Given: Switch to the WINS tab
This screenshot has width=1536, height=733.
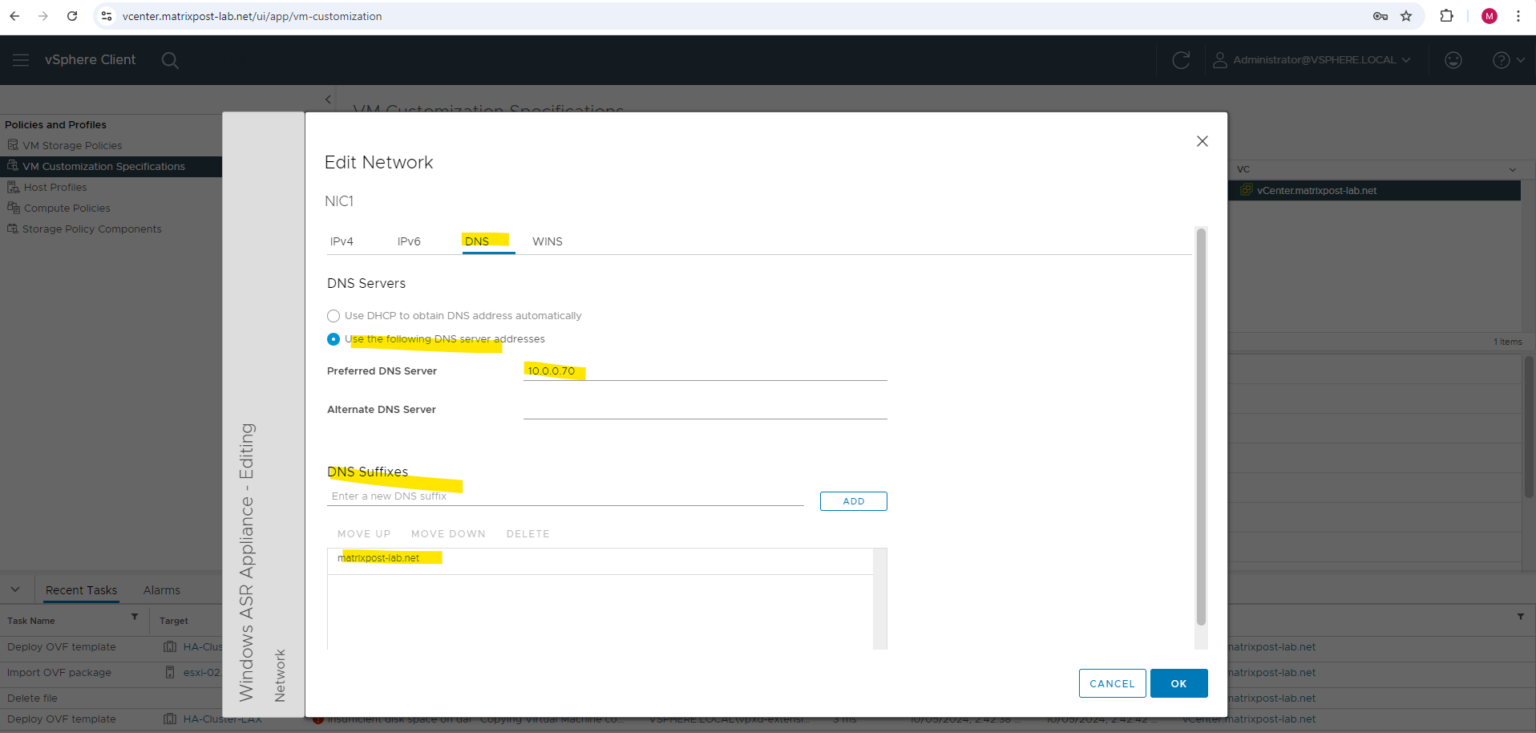Looking at the screenshot, I should pos(547,241).
